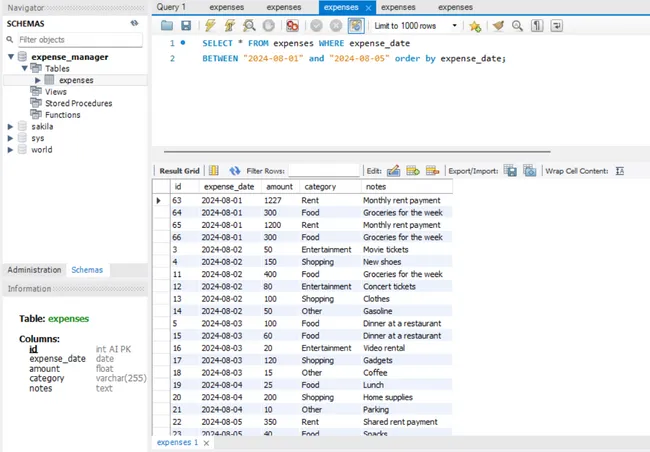
Task: Close the expenses 1 result tab
Action: point(206,443)
